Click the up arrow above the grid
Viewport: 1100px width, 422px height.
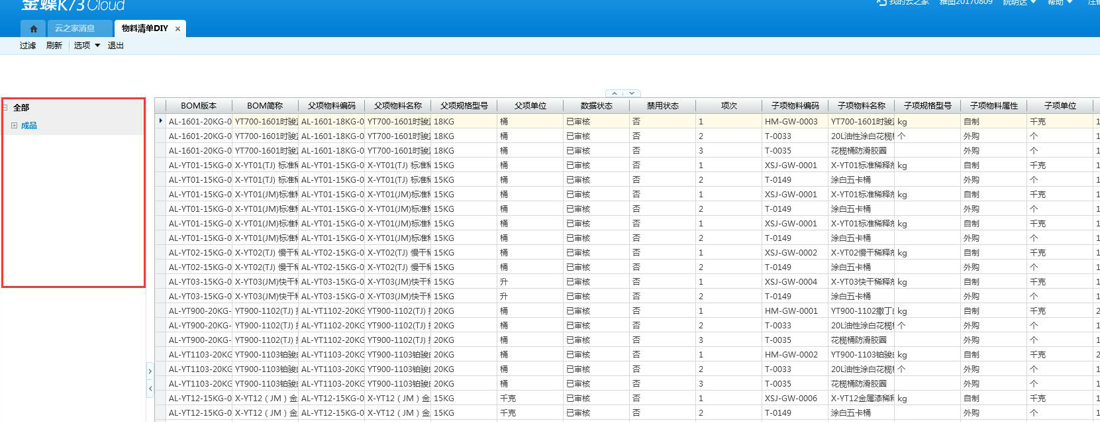tap(614, 93)
